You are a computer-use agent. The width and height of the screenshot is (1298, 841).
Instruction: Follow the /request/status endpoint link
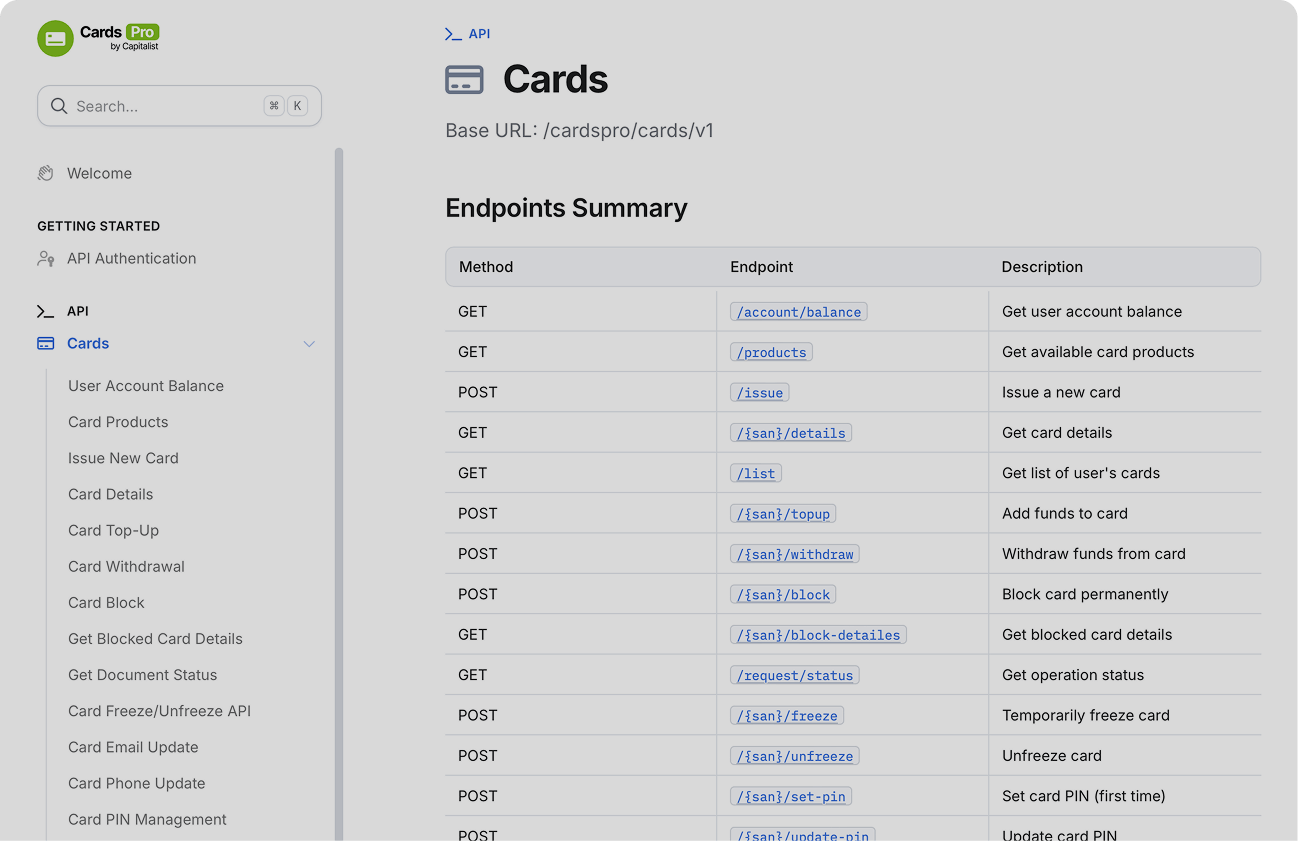coord(795,675)
